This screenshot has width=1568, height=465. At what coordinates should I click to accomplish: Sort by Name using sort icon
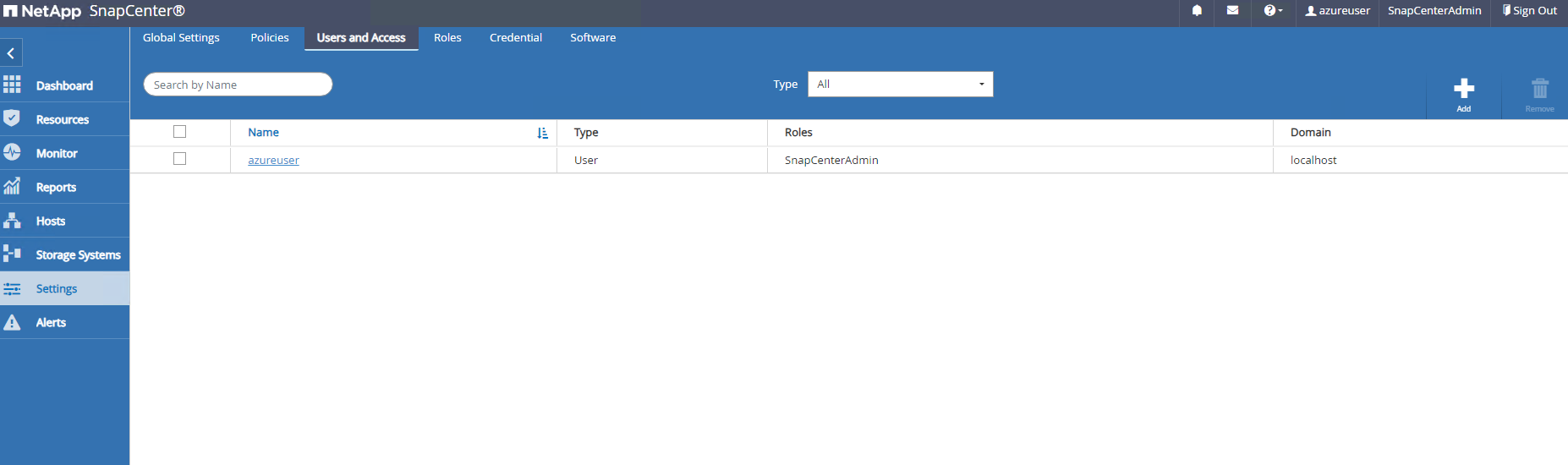(x=542, y=133)
